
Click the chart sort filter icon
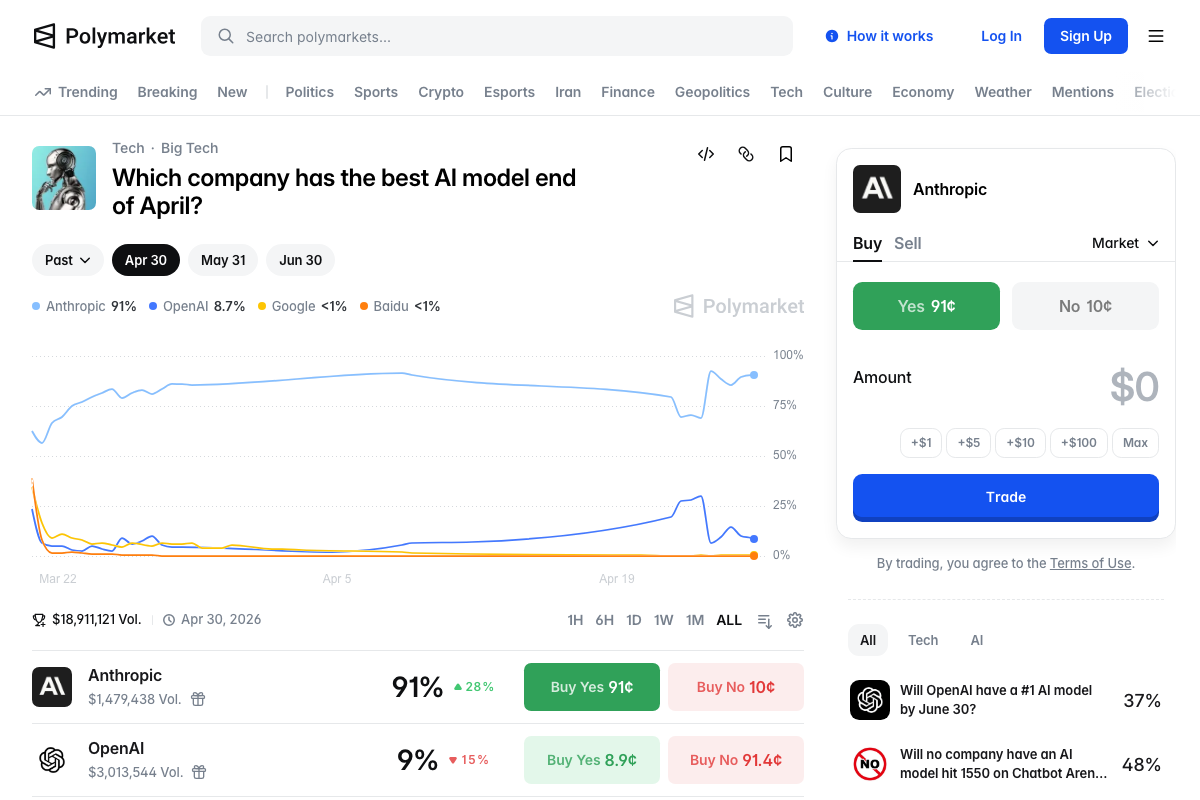tap(765, 621)
